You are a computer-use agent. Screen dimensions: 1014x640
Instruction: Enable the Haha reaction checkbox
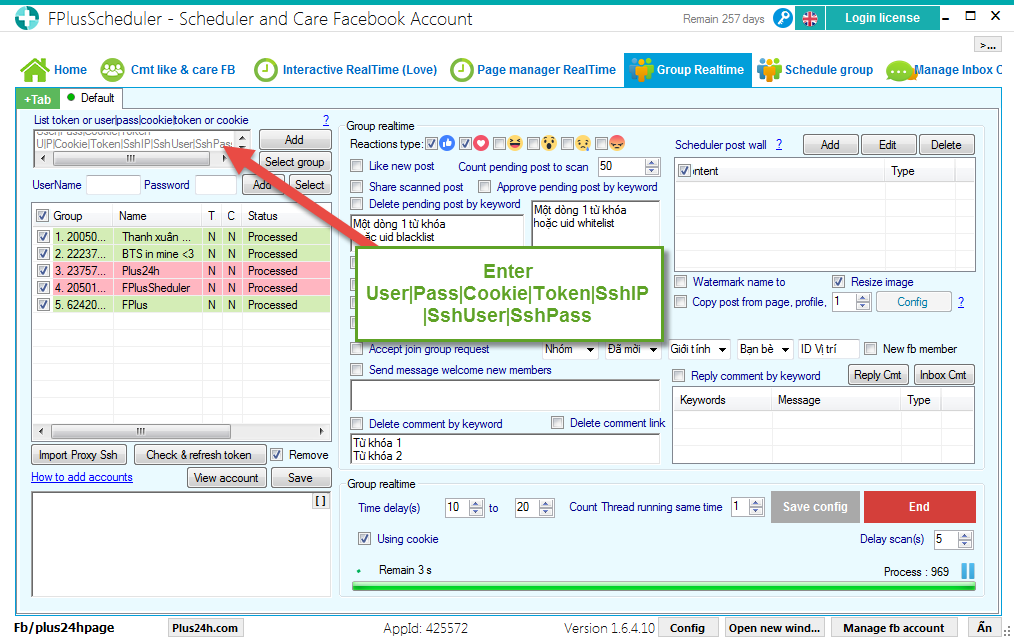point(499,144)
